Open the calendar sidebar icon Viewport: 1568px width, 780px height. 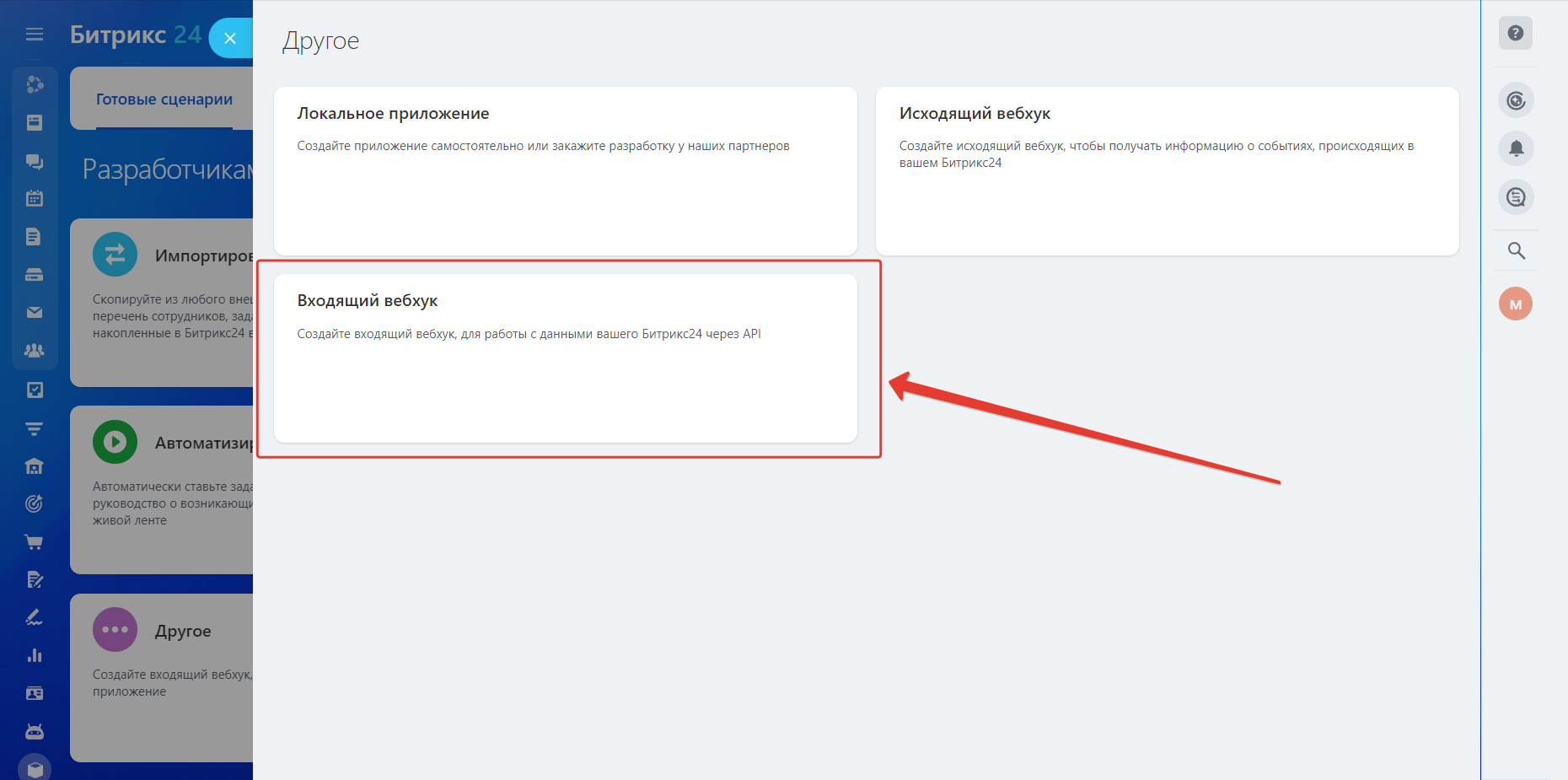pyautogui.click(x=35, y=199)
